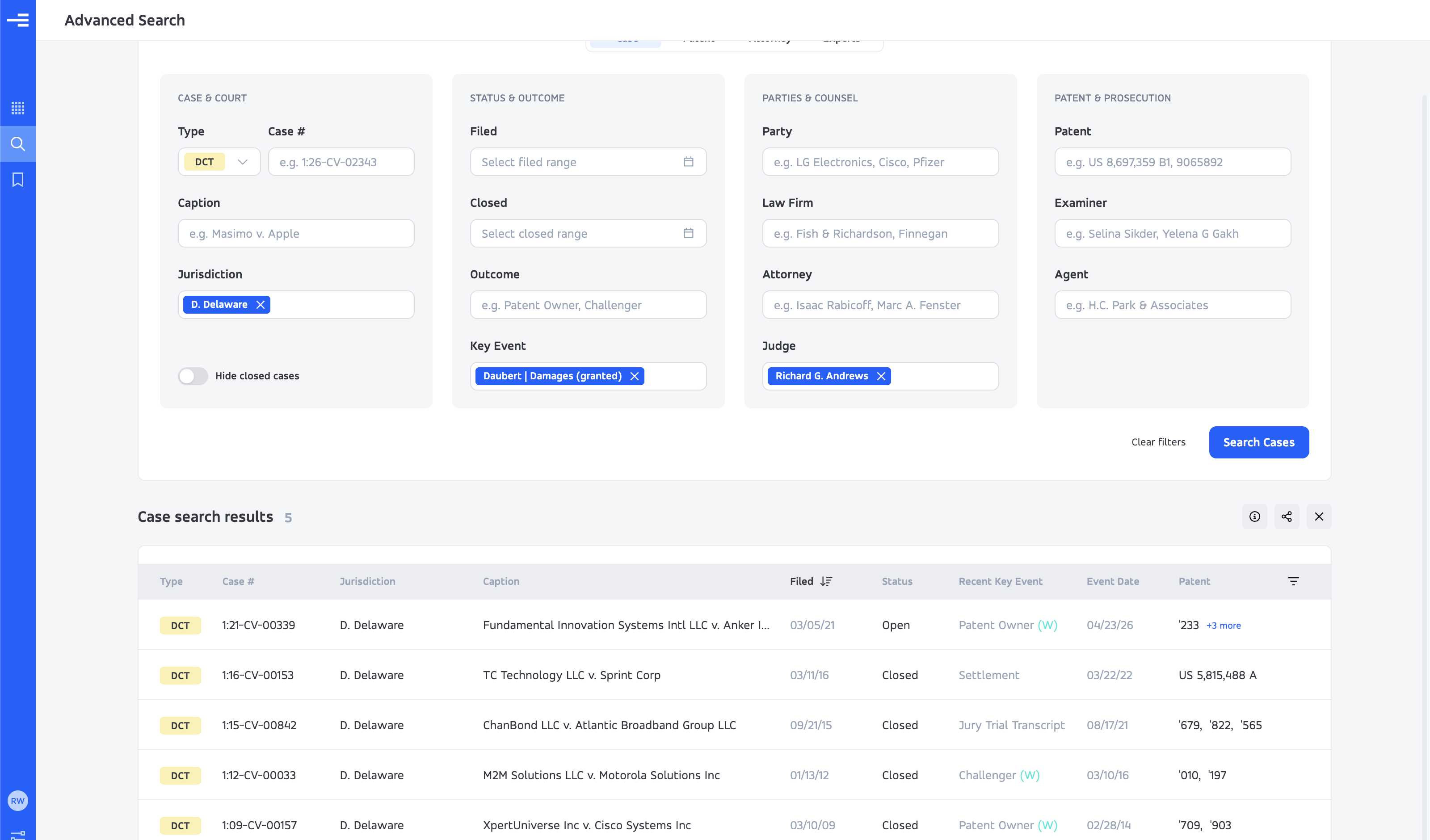
Task: Open the apps grid icon in sidebar
Action: [x=17, y=108]
